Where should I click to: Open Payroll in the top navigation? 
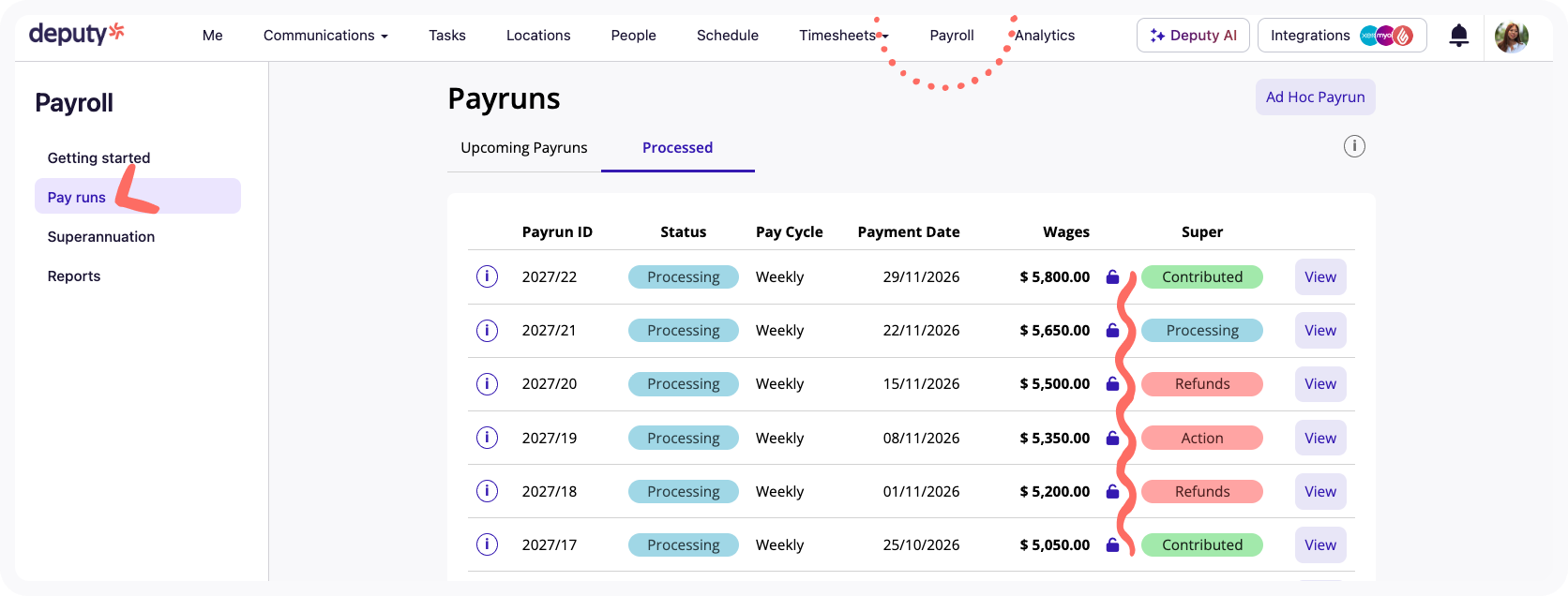point(952,36)
